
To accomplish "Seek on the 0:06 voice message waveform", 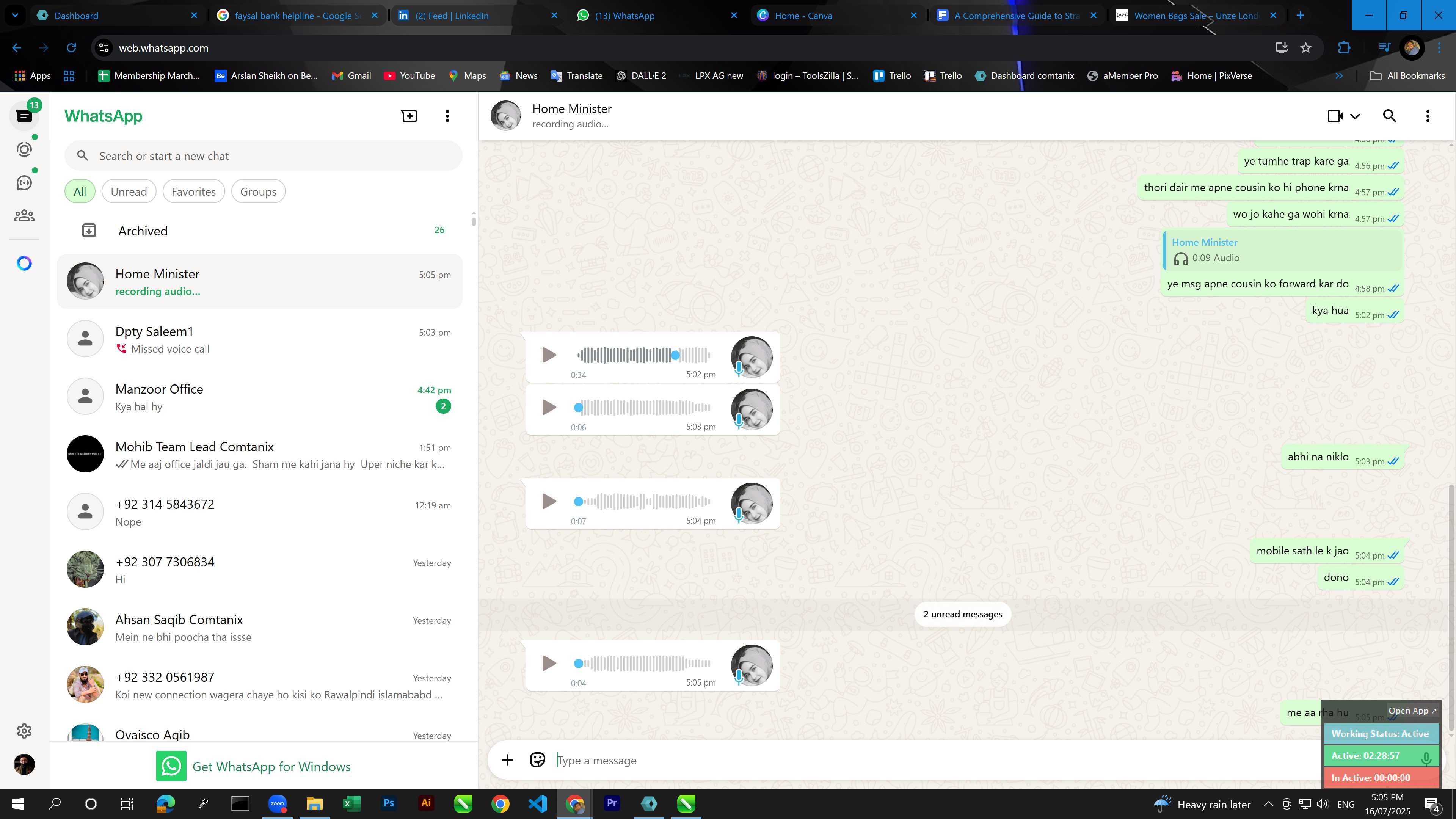I will [643, 407].
